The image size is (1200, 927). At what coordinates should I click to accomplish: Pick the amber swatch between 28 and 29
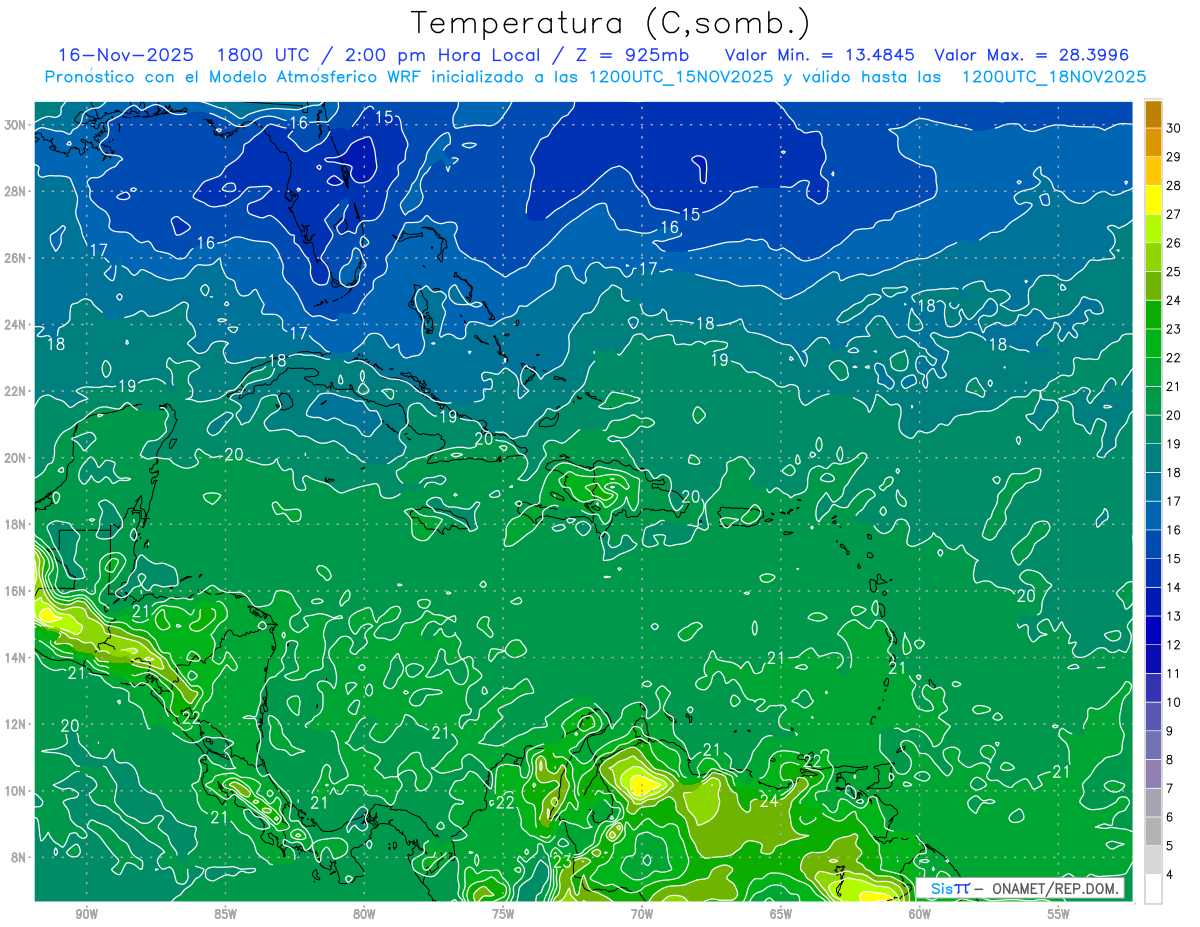pyautogui.click(x=1153, y=171)
